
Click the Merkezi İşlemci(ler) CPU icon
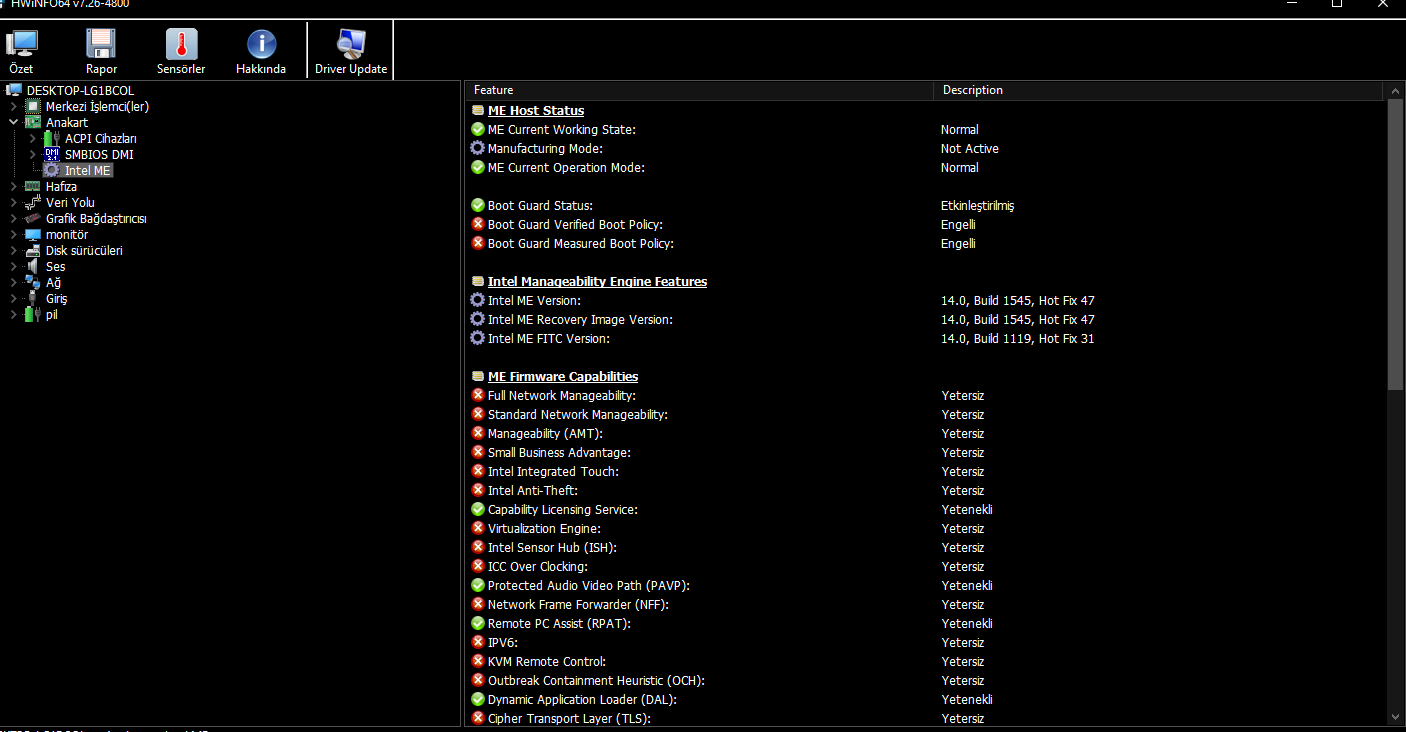coord(33,107)
